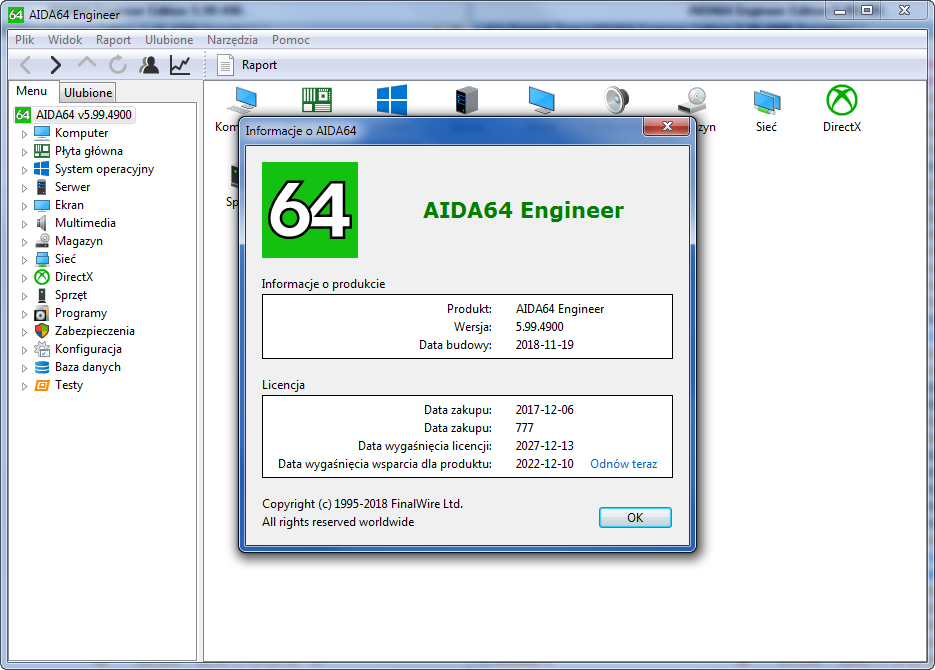Click the Up level arrow icon

point(87,63)
